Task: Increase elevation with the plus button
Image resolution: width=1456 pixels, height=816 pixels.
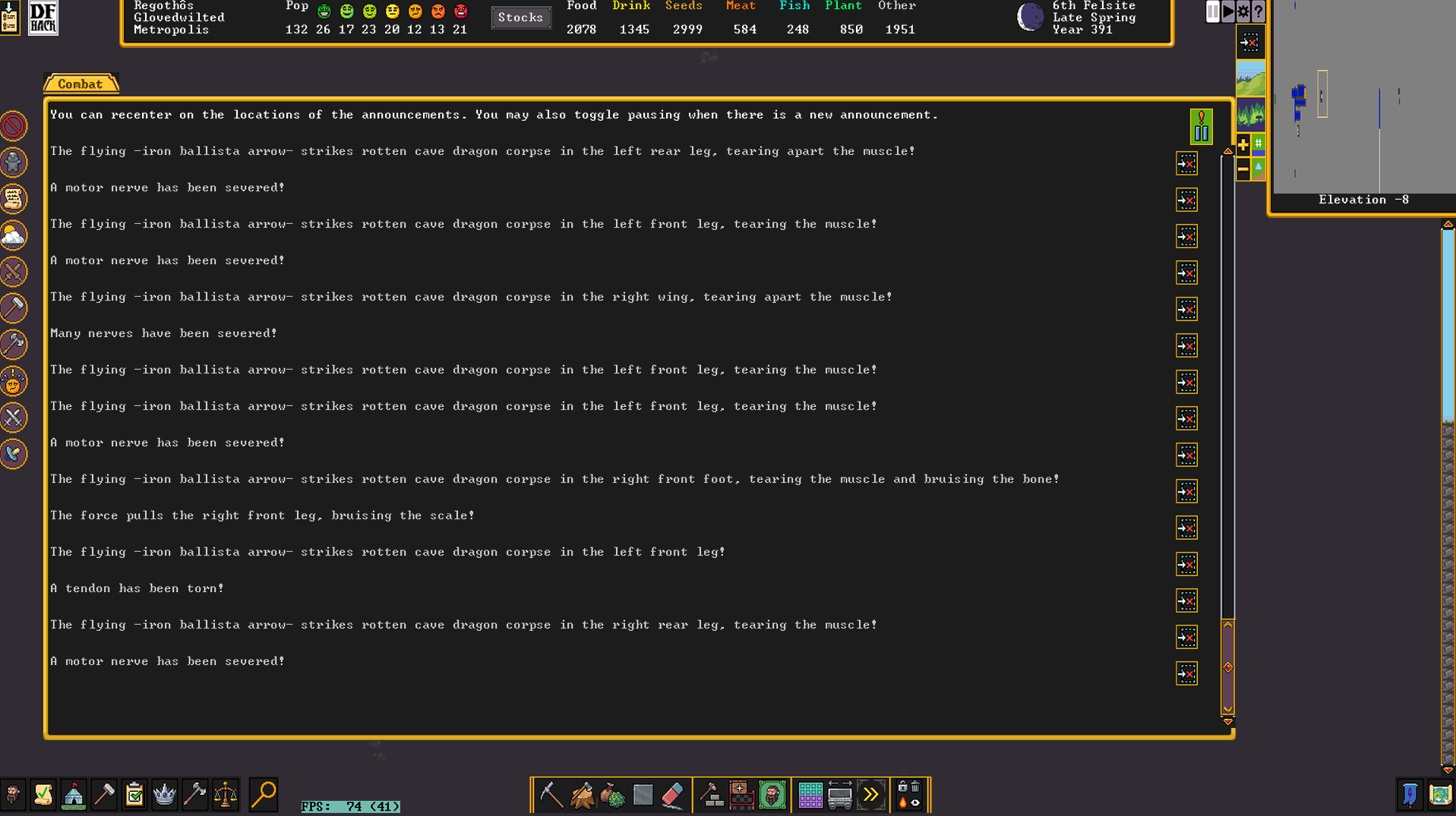Action: click(x=1243, y=144)
